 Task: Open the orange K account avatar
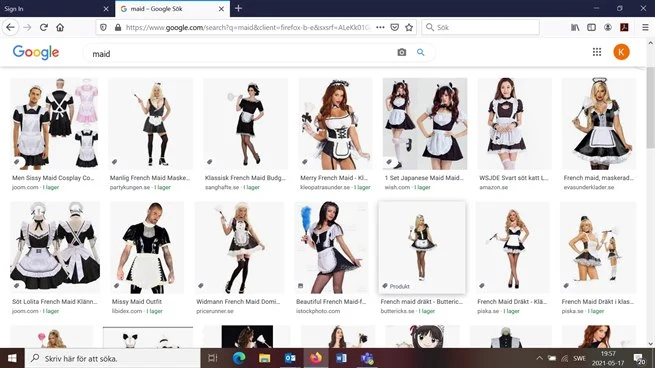pos(621,52)
